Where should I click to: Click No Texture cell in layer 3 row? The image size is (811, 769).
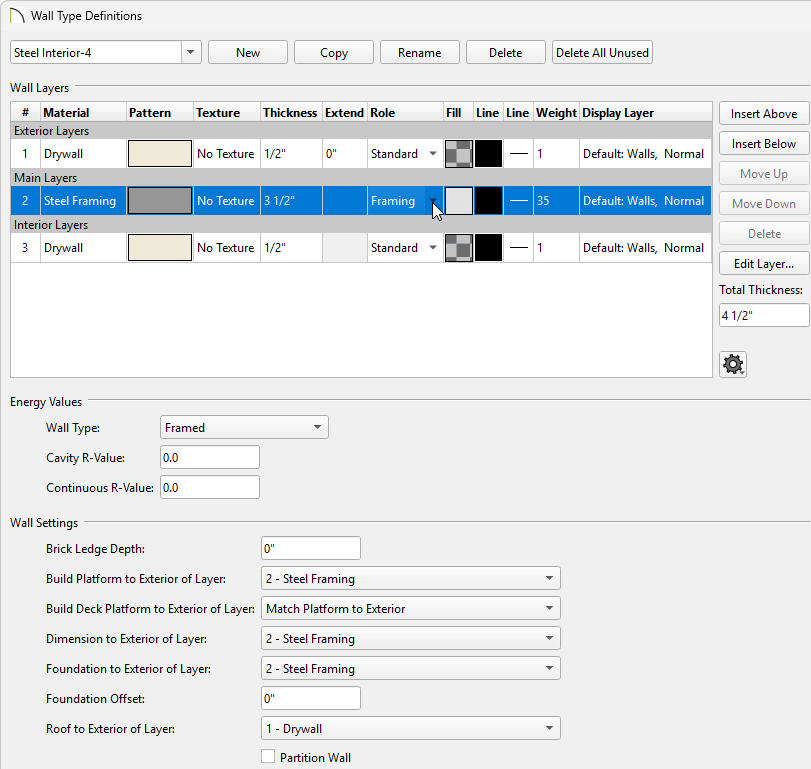pyautogui.click(x=227, y=248)
